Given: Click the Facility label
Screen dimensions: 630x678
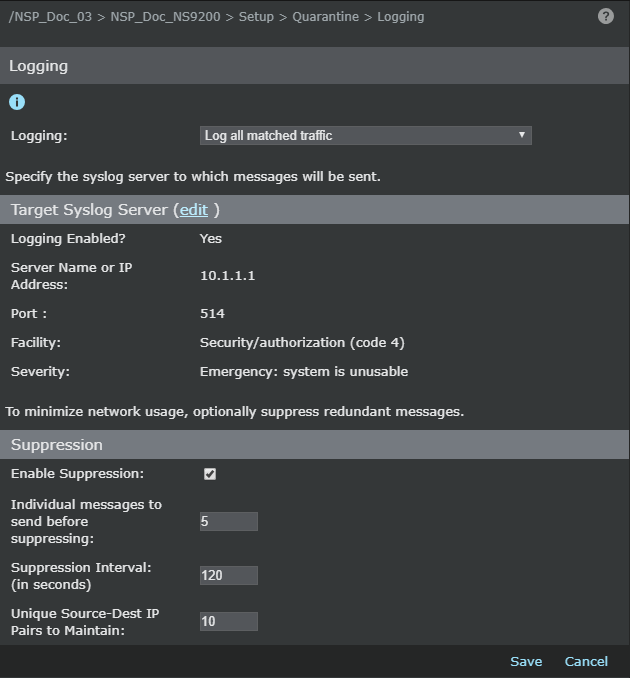Looking at the screenshot, I should pyautogui.click(x=36, y=342).
